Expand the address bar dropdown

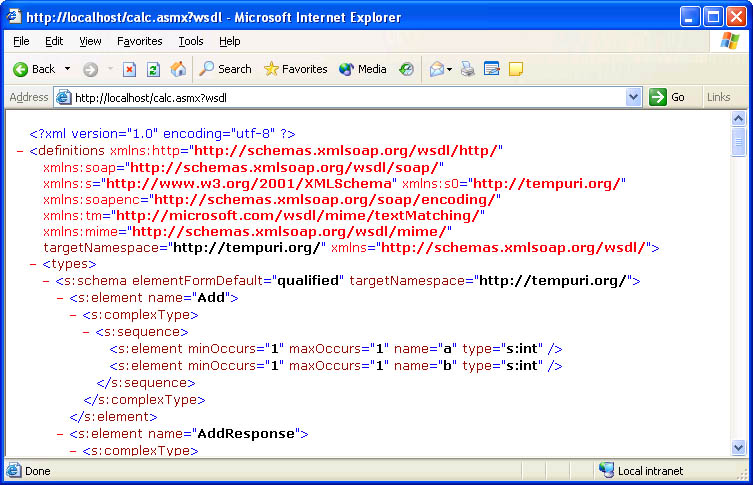point(633,97)
